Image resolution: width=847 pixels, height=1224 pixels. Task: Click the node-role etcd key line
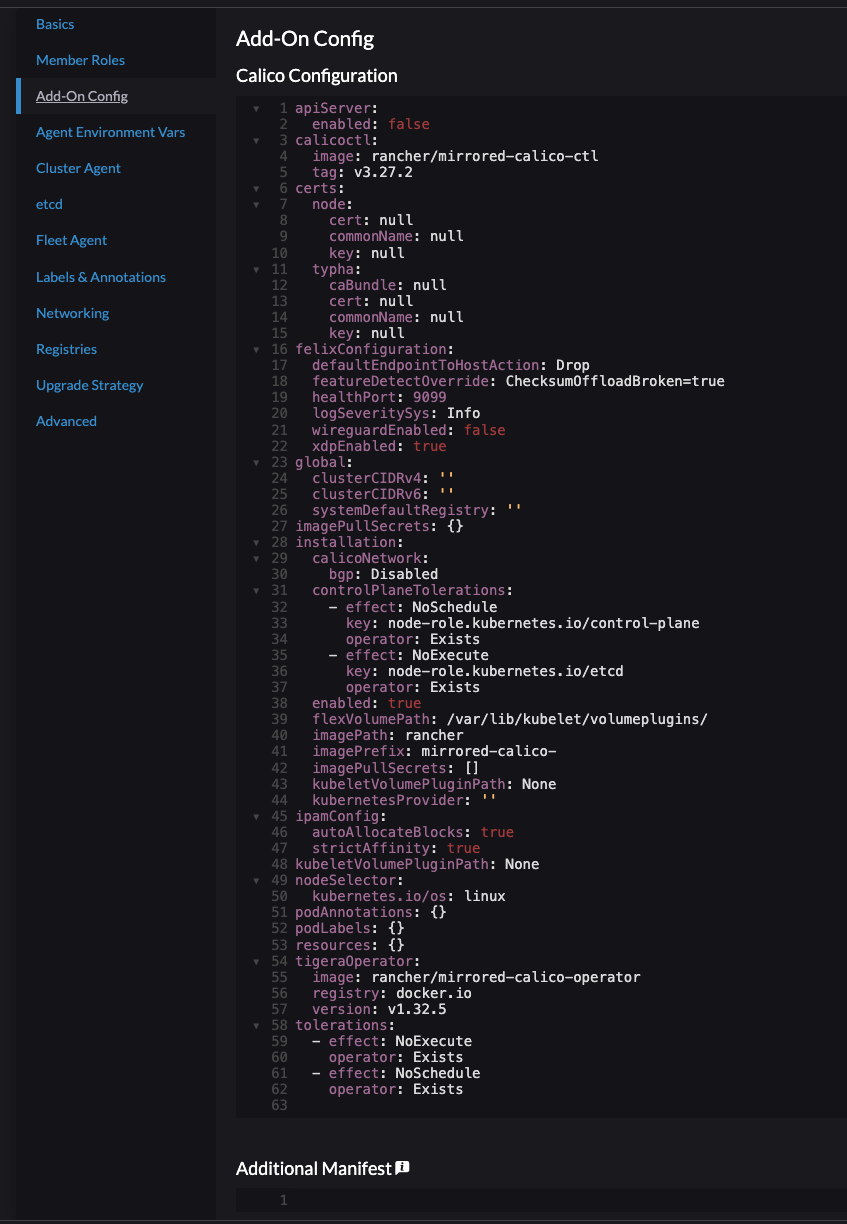[x=484, y=671]
